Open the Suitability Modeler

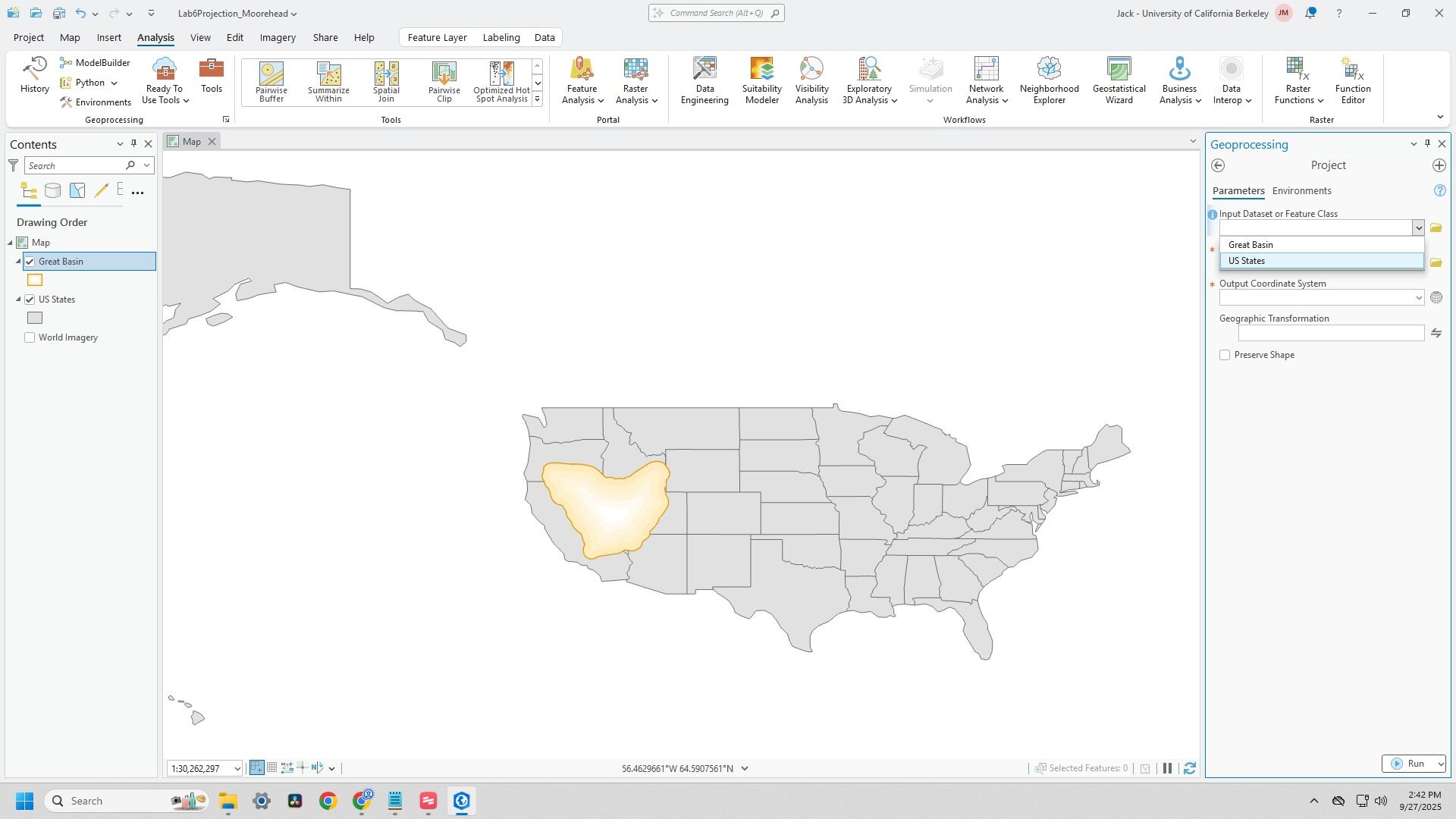coord(761,81)
